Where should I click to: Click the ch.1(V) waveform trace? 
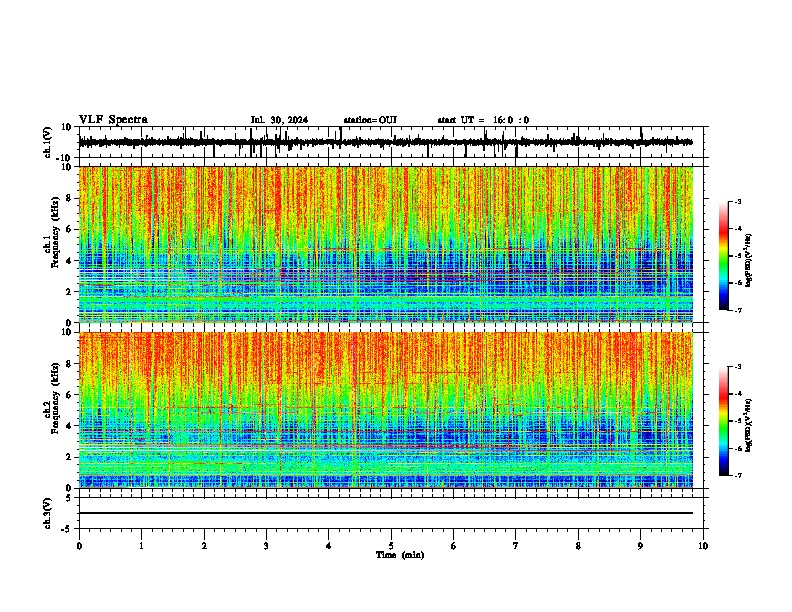click(386, 142)
